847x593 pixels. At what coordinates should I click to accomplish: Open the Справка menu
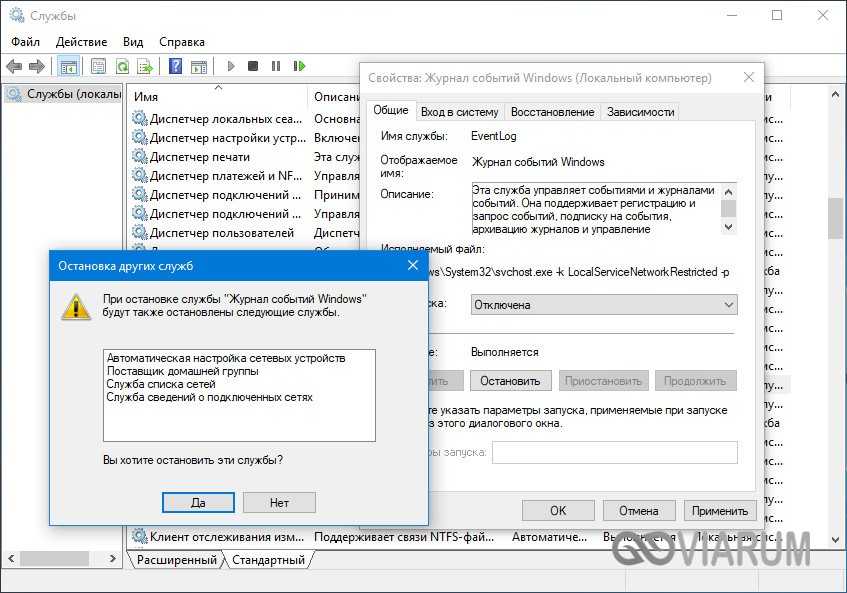182,42
